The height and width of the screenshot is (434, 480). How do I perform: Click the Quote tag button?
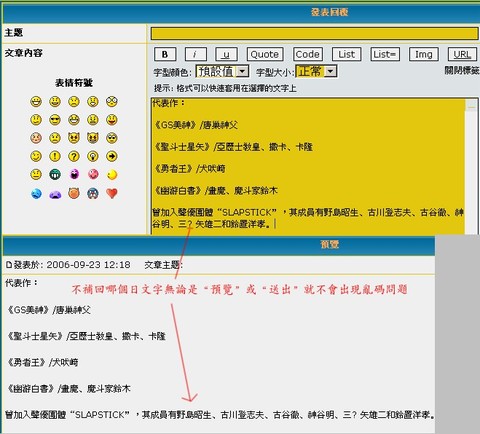tap(265, 54)
